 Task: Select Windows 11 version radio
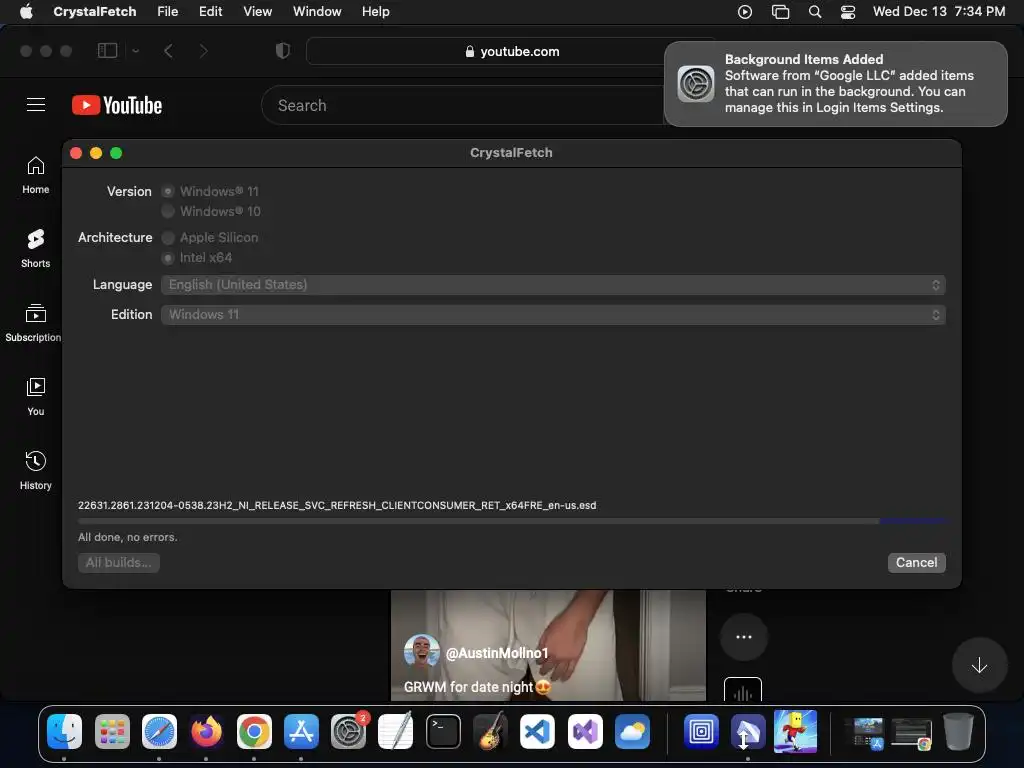tap(168, 191)
